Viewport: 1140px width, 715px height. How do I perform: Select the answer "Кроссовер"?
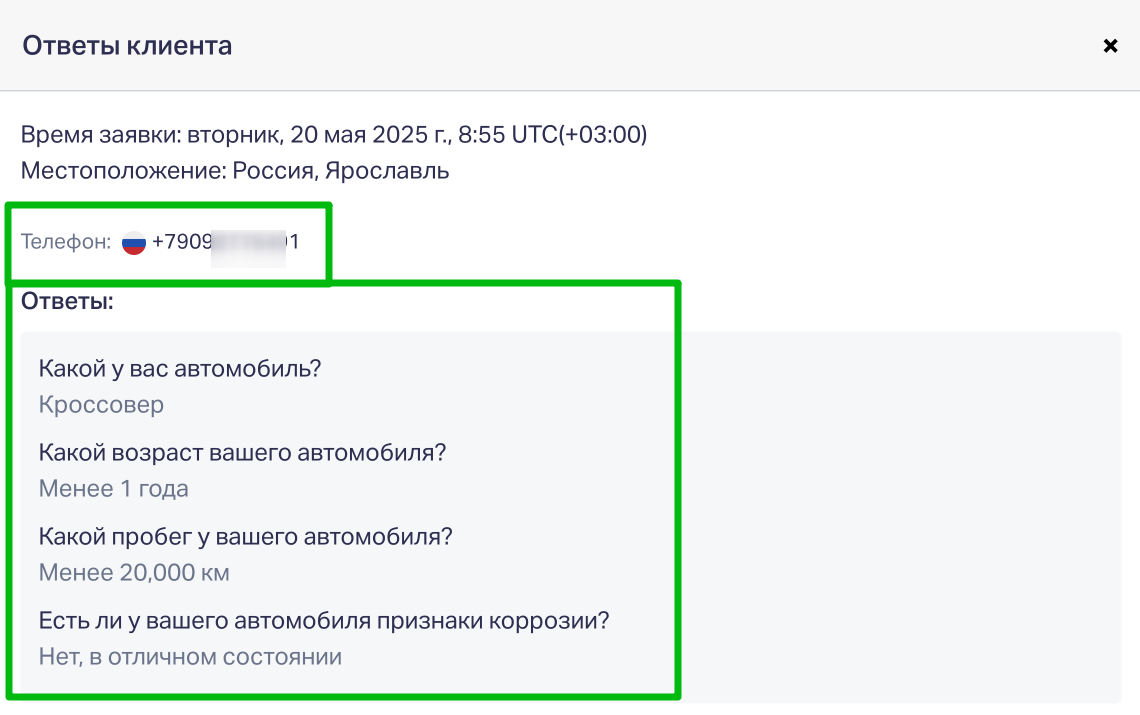(101, 404)
